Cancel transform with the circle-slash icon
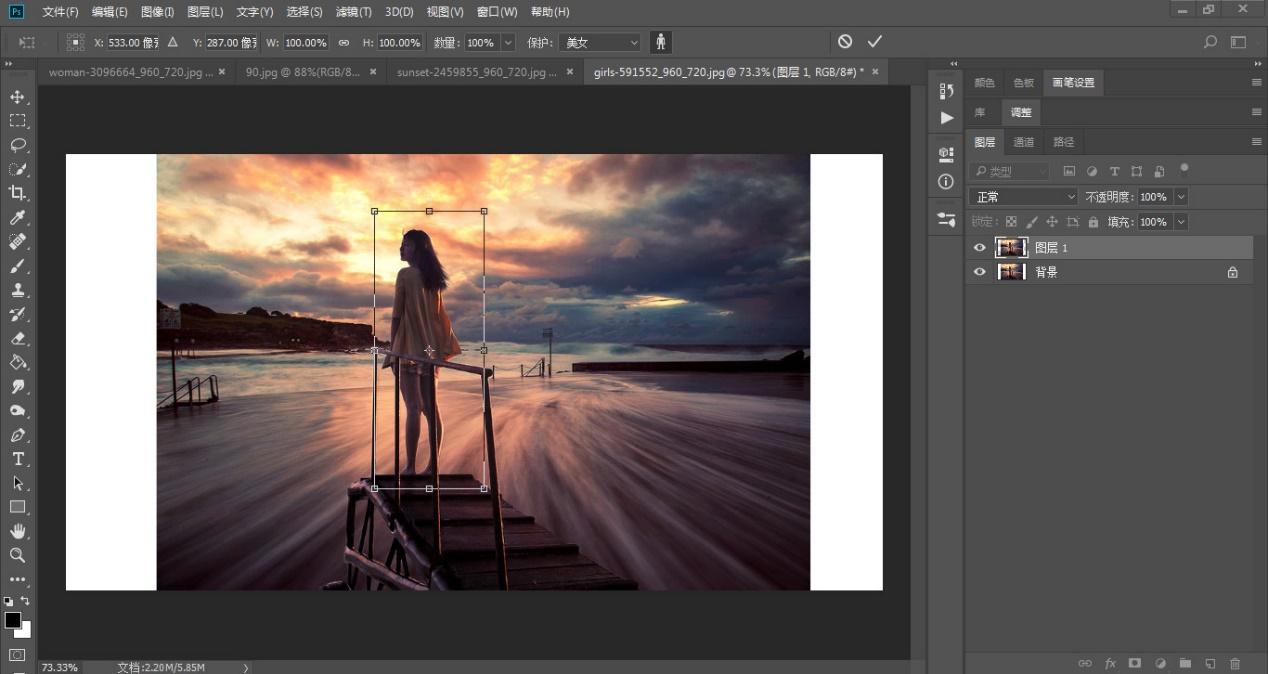 pyautogui.click(x=845, y=42)
